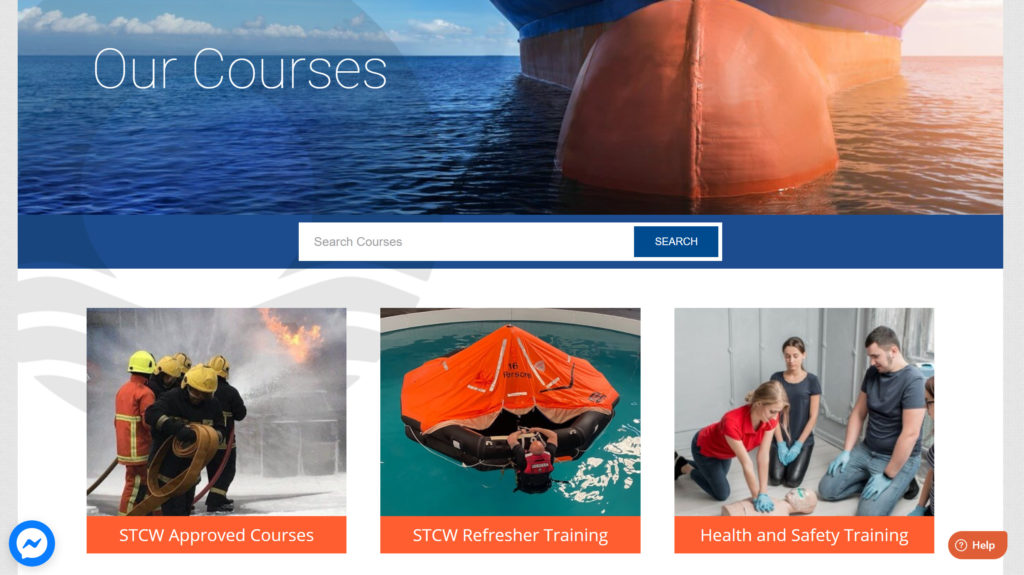This screenshot has height=575, width=1024.
Task: Open the STCW Approved Courses label
Action: coord(216,535)
